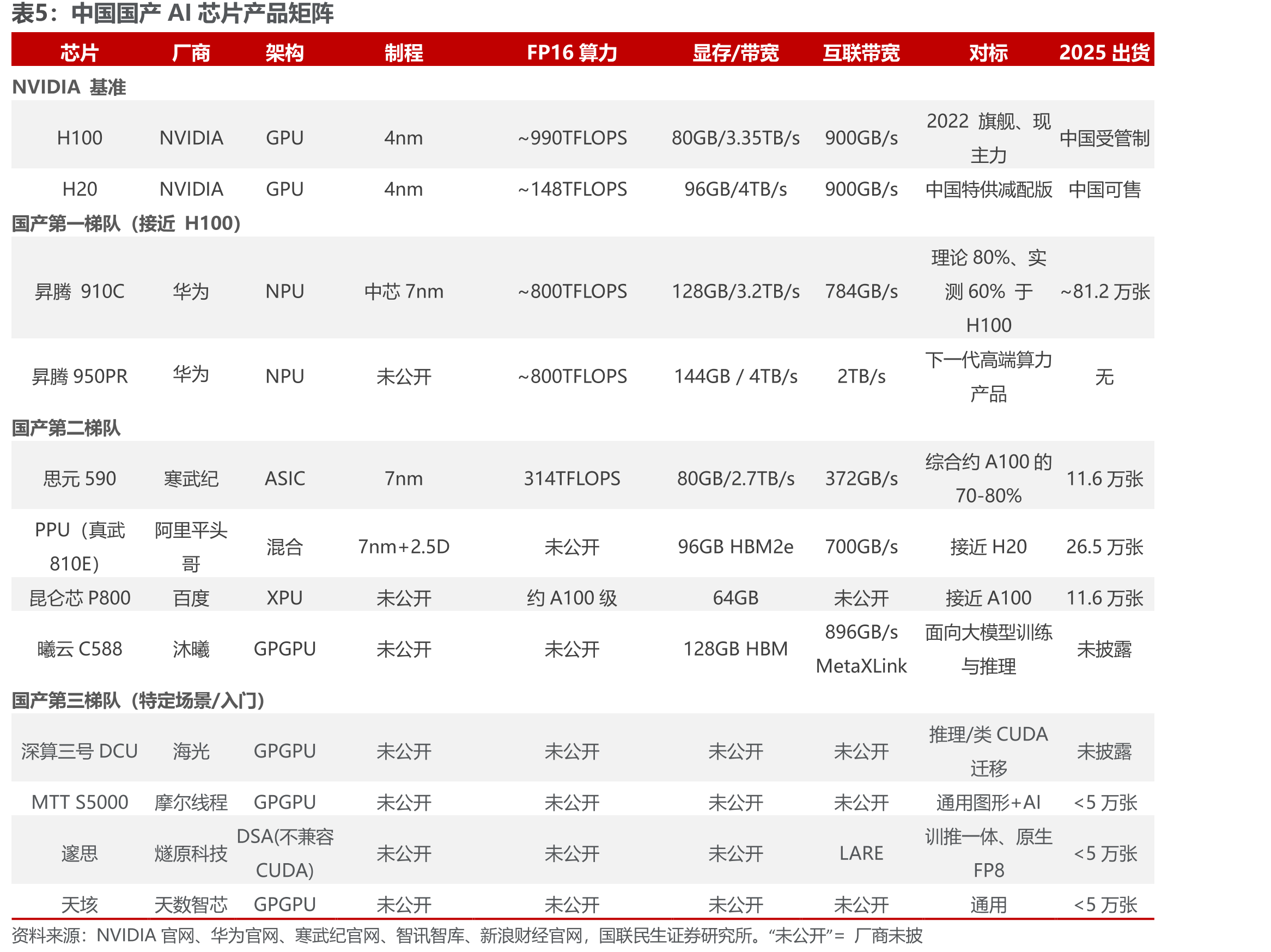
Task: Click the 昇腾 910C chip cell
Action: click(x=80, y=292)
